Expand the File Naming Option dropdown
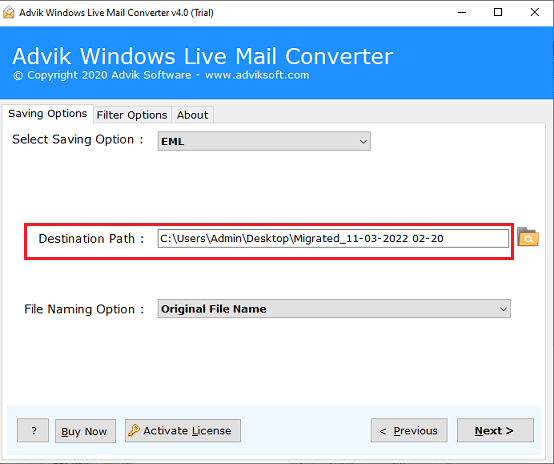 [334, 309]
